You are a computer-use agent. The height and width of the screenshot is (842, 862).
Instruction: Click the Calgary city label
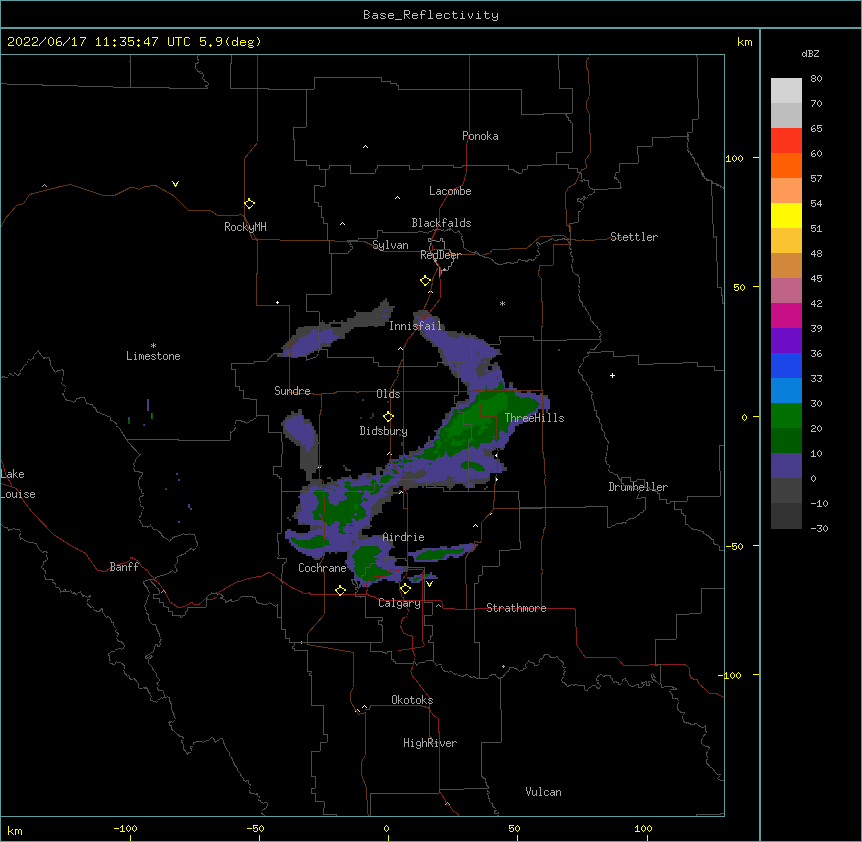(399, 603)
